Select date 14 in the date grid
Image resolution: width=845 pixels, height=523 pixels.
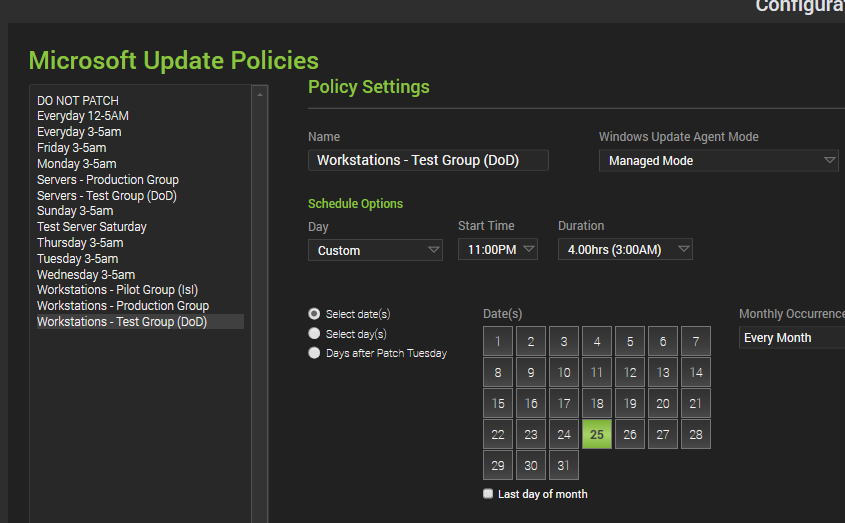pos(696,373)
